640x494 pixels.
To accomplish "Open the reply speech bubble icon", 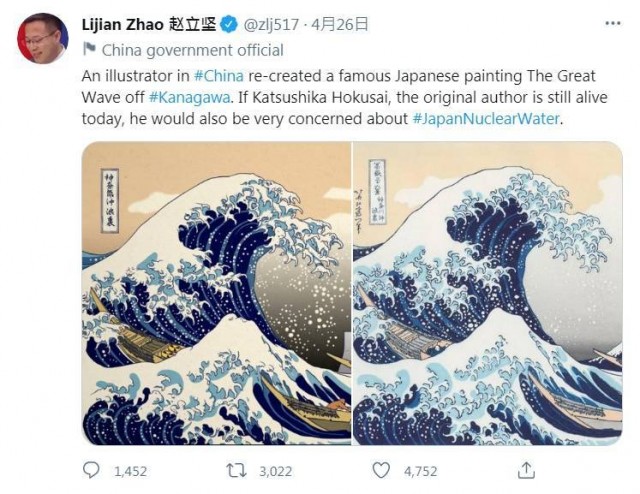I will 91,470.
